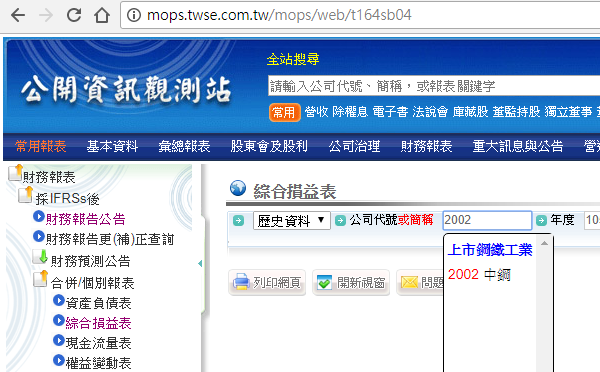Viewport: 600px width, 372px height.
Task: Click the bullet icon beside 資產負債表
Action: [x=59, y=300]
